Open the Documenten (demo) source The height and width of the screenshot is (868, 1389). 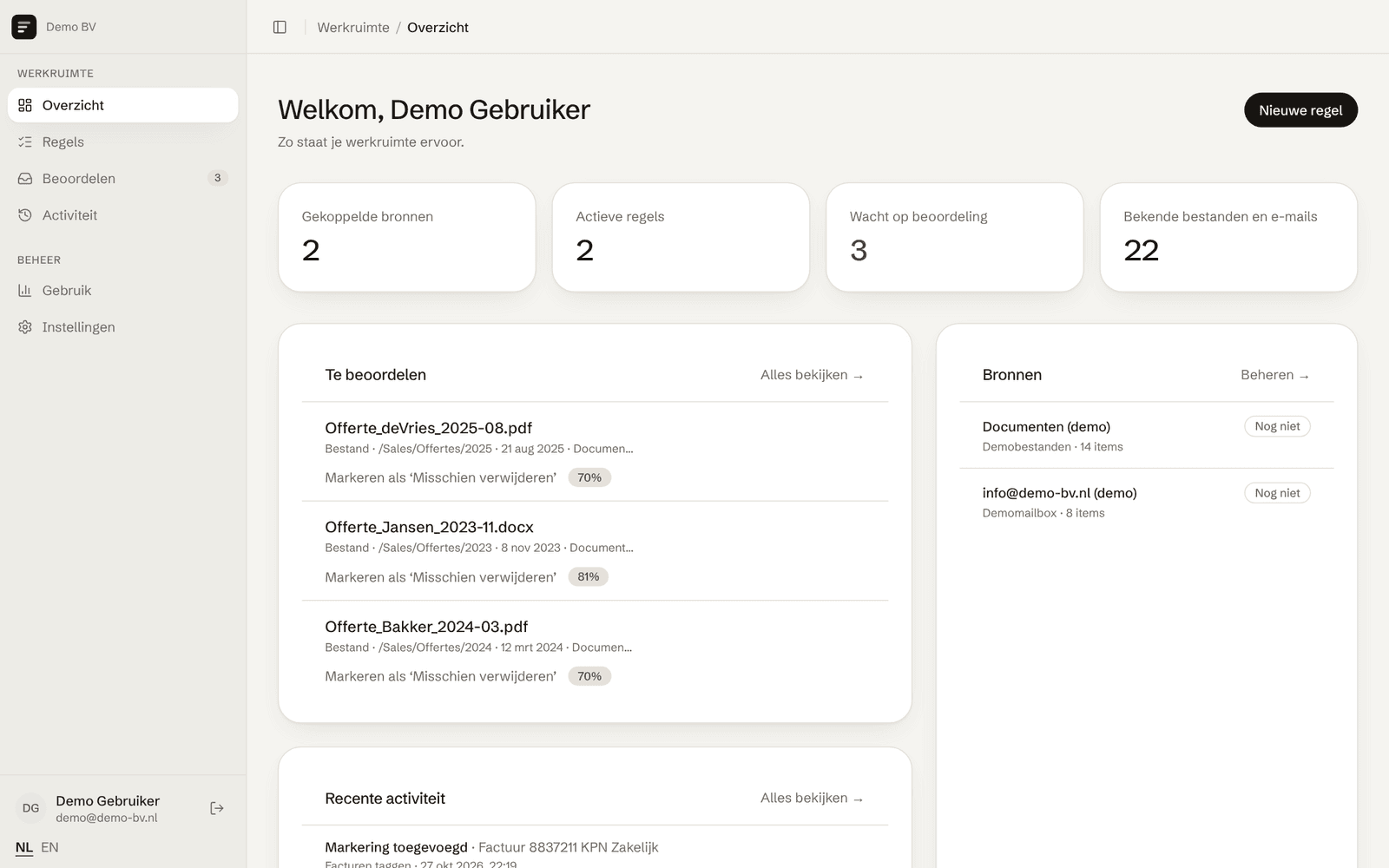(1146, 435)
